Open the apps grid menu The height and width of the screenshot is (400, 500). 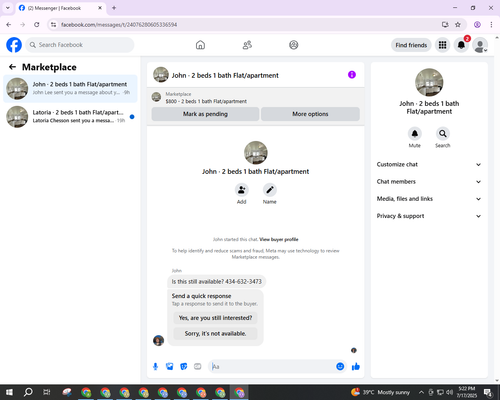click(442, 45)
